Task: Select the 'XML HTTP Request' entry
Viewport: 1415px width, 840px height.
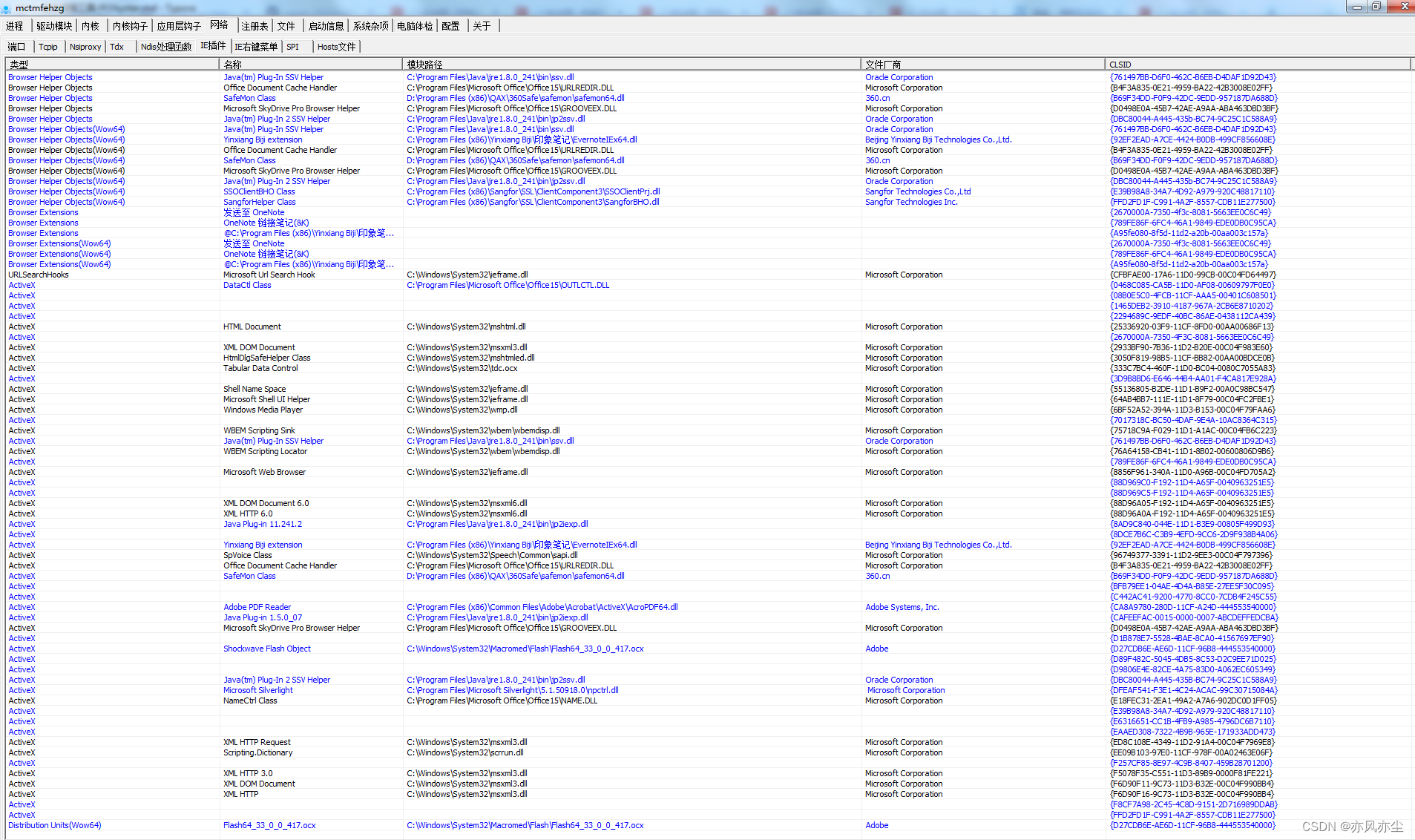Action: [x=257, y=742]
